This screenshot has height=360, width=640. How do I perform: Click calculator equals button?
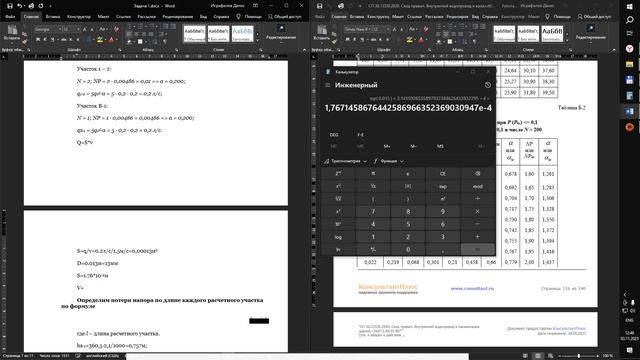point(478,249)
